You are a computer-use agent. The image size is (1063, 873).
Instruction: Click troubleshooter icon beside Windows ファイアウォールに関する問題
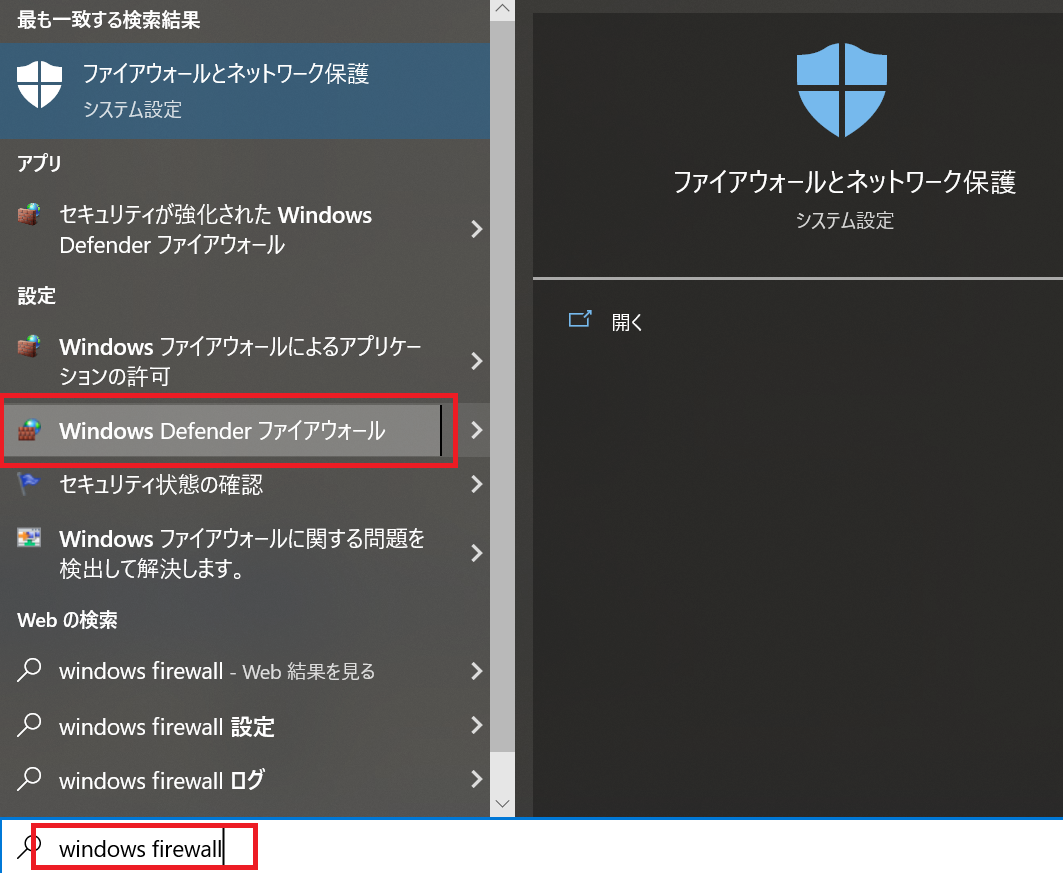pos(28,537)
